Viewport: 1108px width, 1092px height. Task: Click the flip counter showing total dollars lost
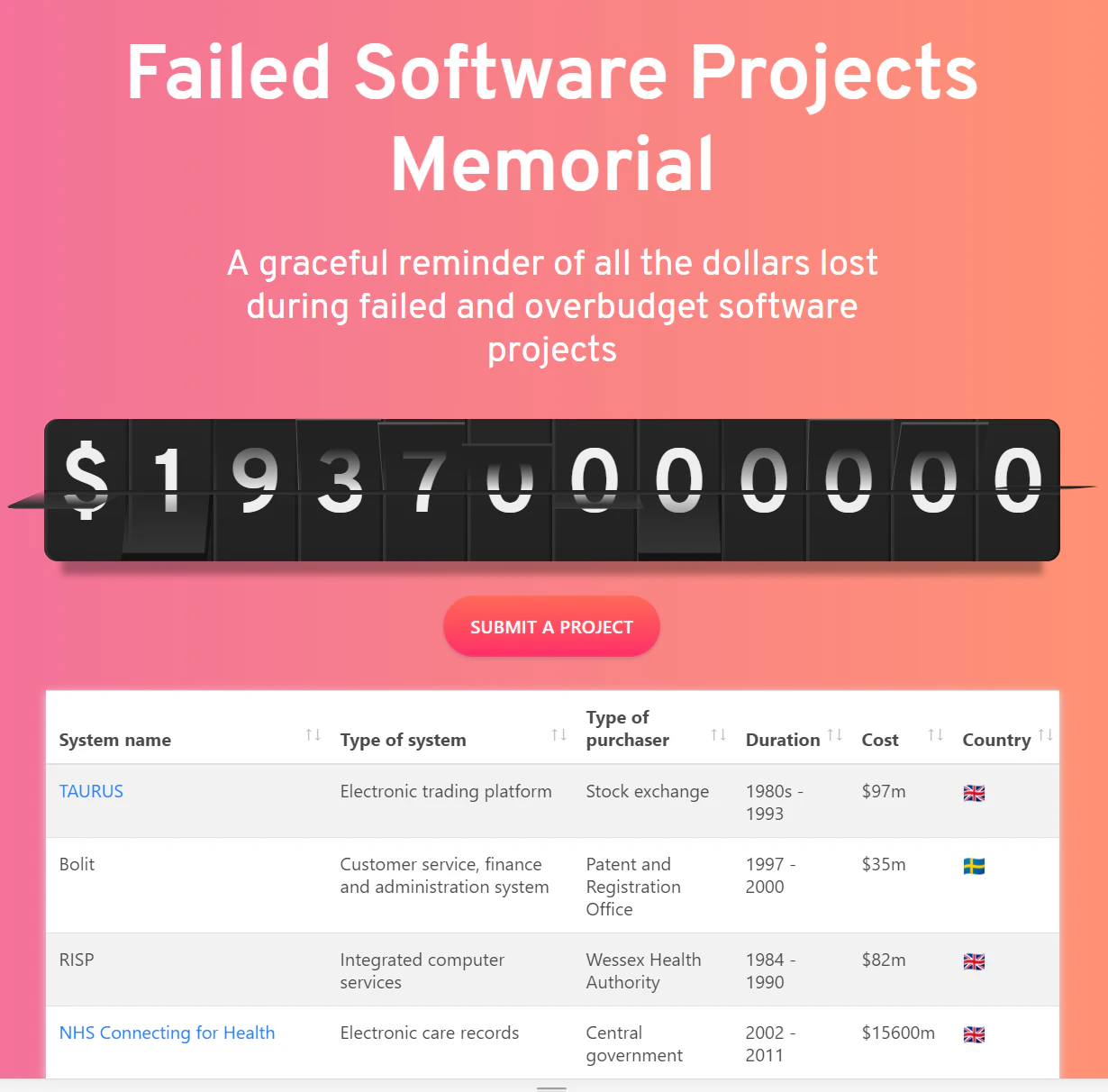coord(552,489)
